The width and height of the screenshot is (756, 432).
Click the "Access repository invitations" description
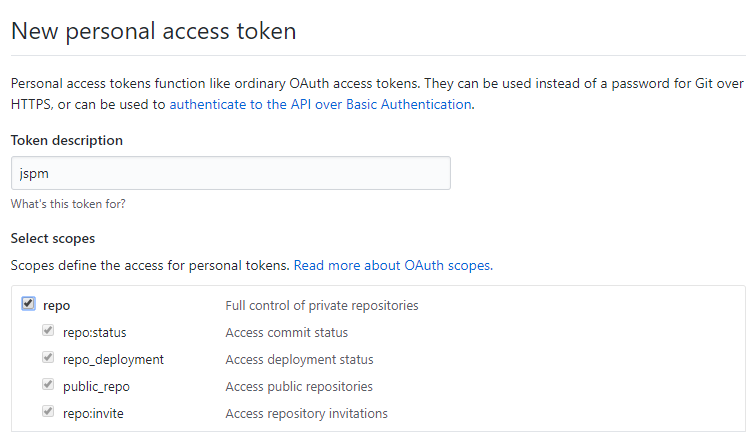(x=307, y=414)
